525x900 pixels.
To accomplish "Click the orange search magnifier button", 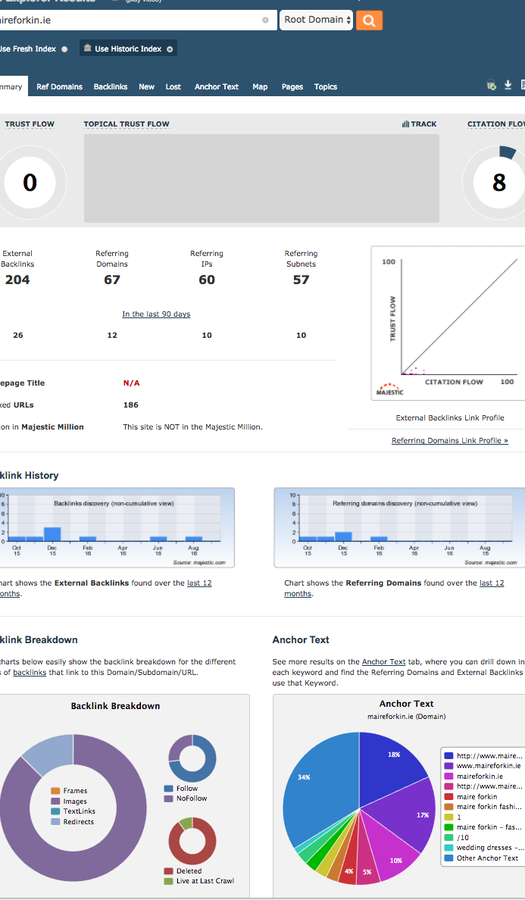I will [369, 21].
